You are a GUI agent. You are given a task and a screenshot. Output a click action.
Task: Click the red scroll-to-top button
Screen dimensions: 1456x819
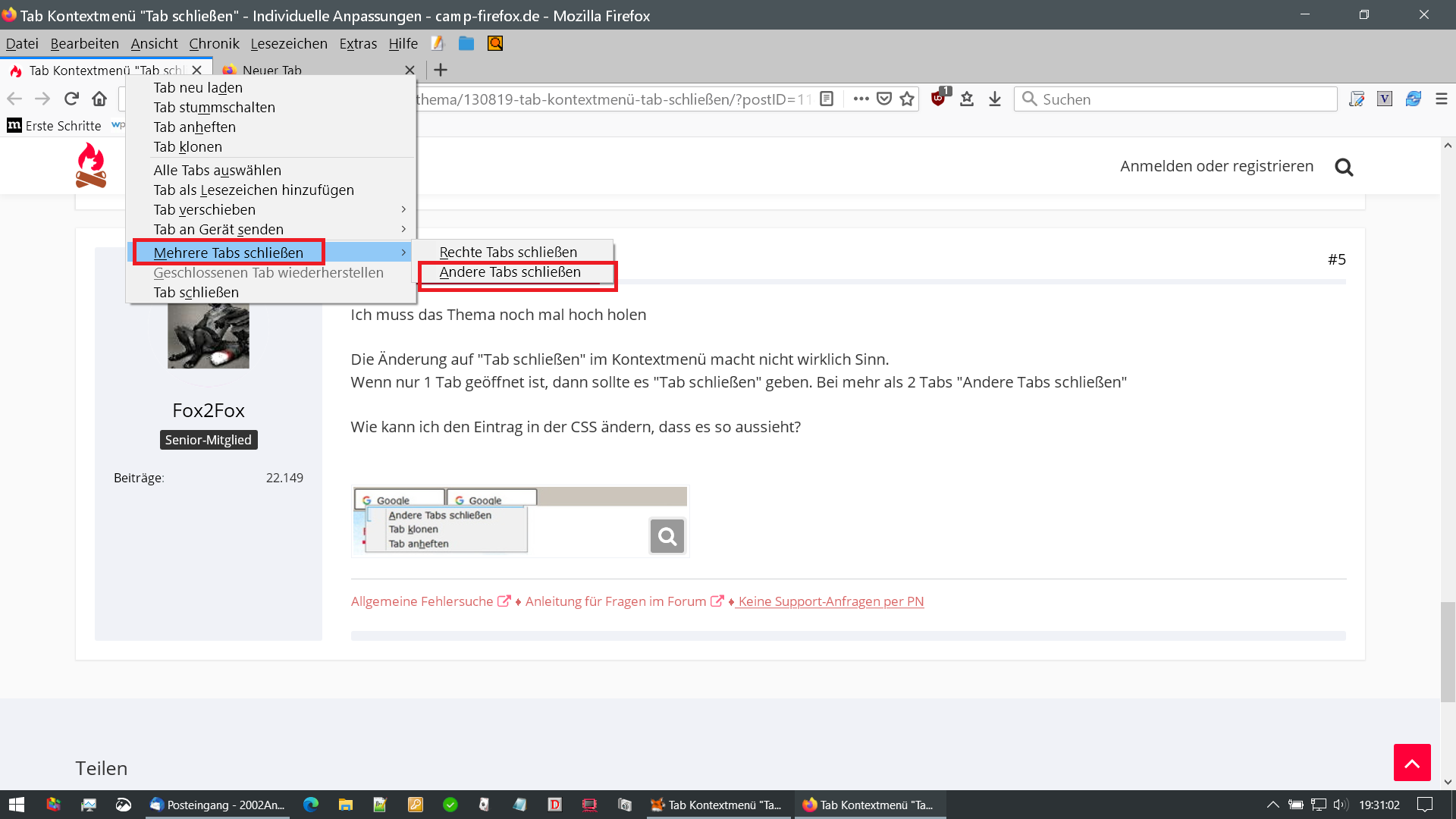click(x=1411, y=762)
